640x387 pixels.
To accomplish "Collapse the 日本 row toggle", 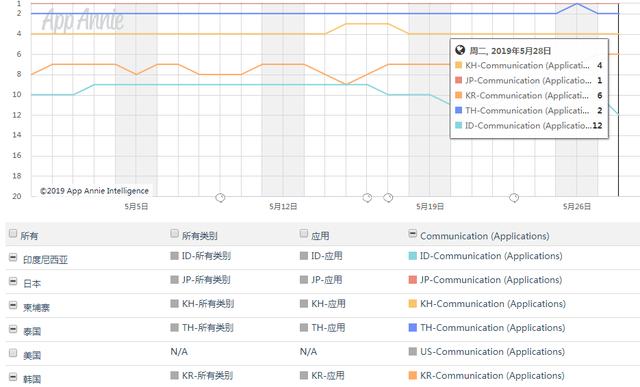I will [13, 281].
